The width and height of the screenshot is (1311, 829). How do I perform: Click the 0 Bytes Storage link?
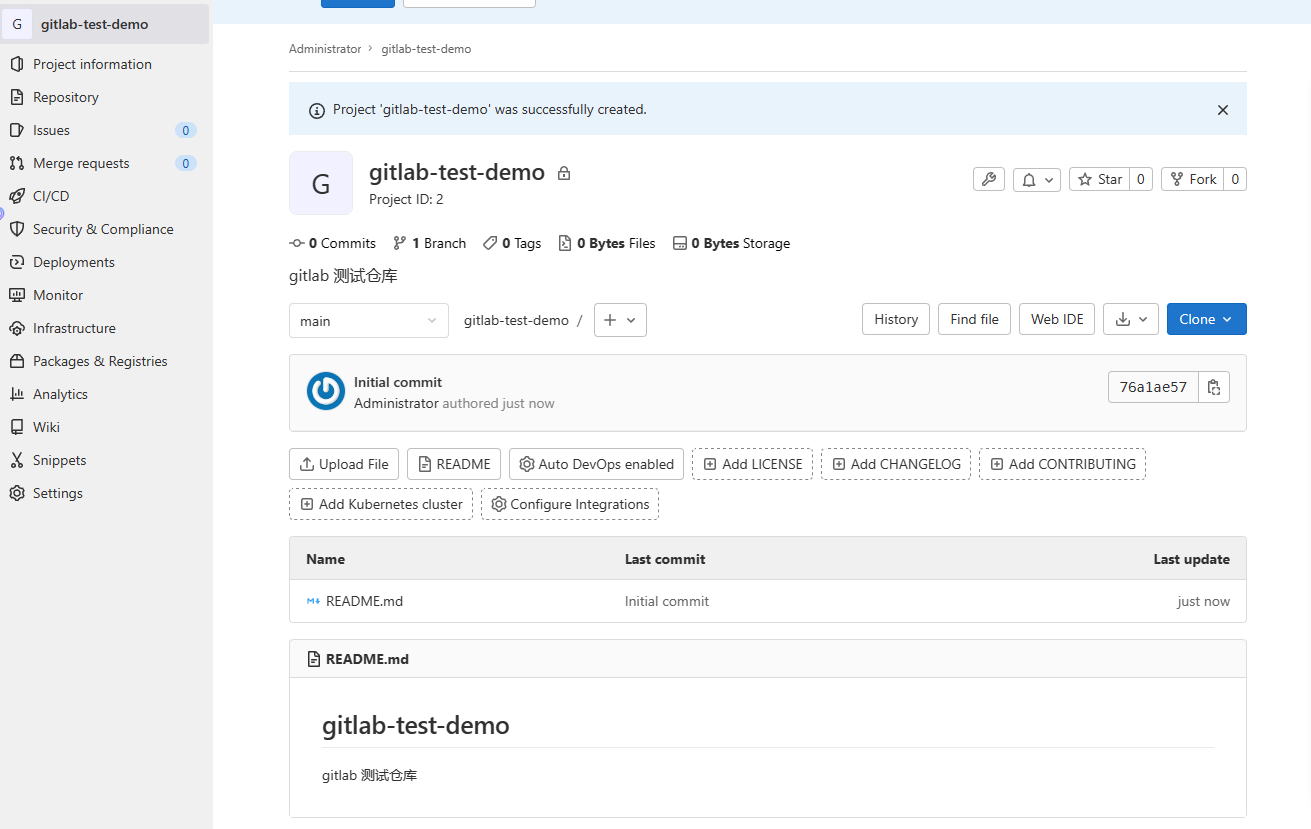click(x=732, y=243)
